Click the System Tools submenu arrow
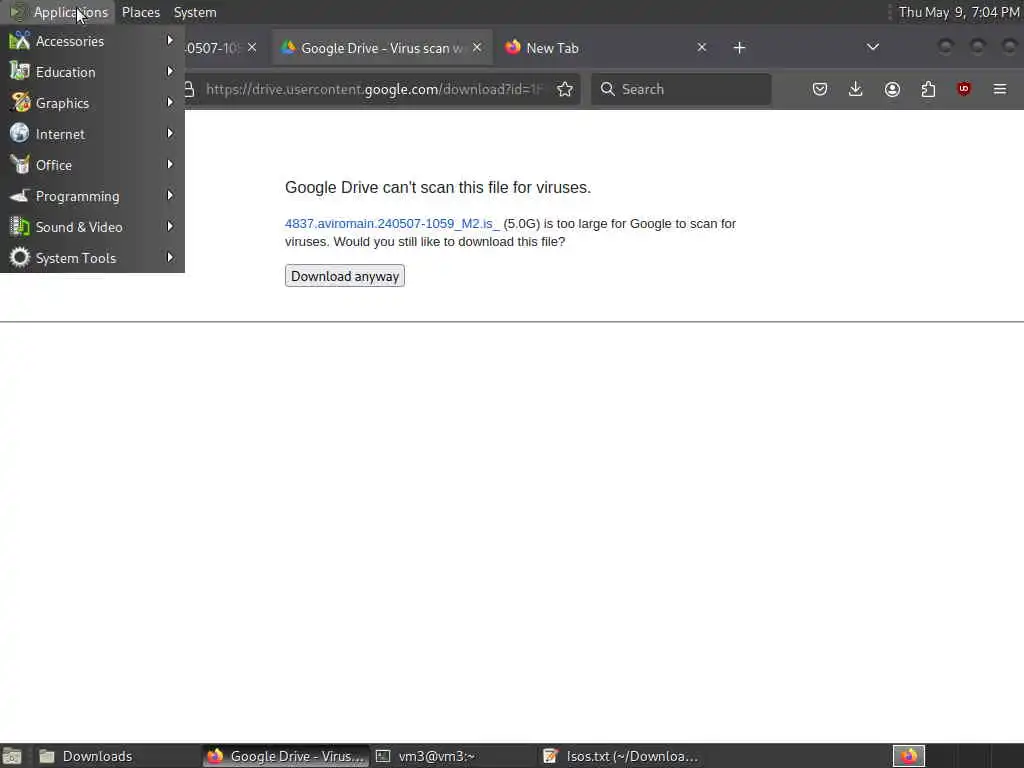Screen dimensions: 1024x768 170,257
